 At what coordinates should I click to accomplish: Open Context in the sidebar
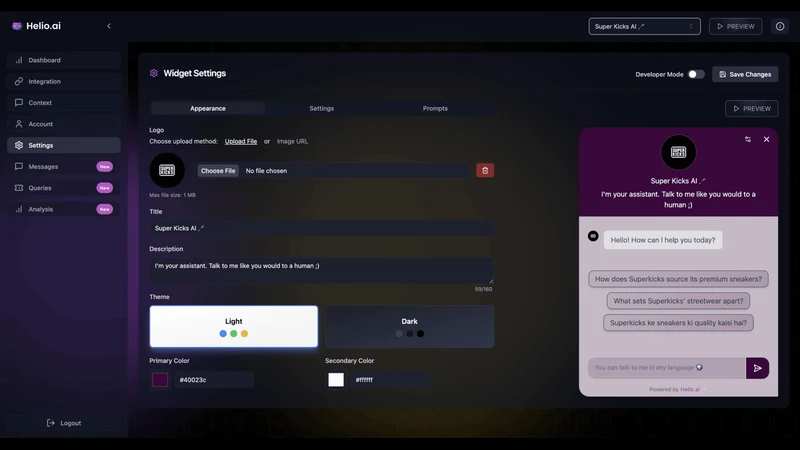pos(64,103)
